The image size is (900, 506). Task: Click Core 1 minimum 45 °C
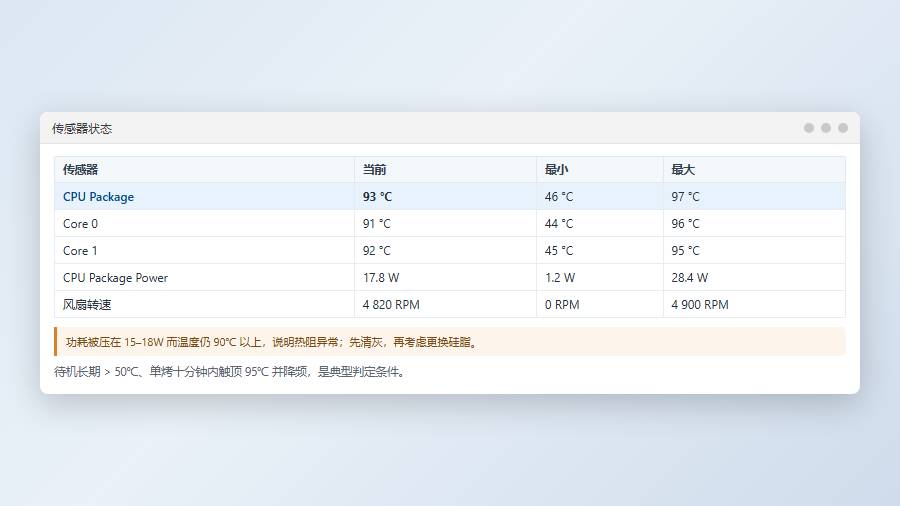[x=558, y=251]
